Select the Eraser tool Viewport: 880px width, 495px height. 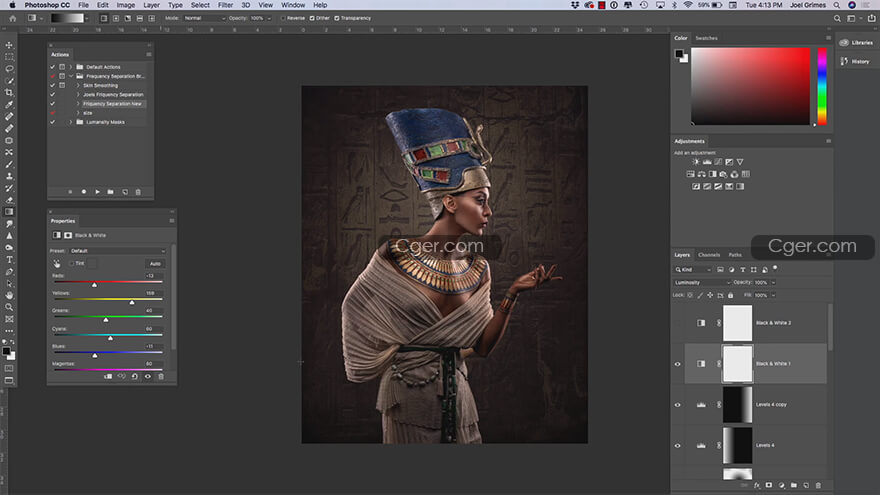pos(9,200)
